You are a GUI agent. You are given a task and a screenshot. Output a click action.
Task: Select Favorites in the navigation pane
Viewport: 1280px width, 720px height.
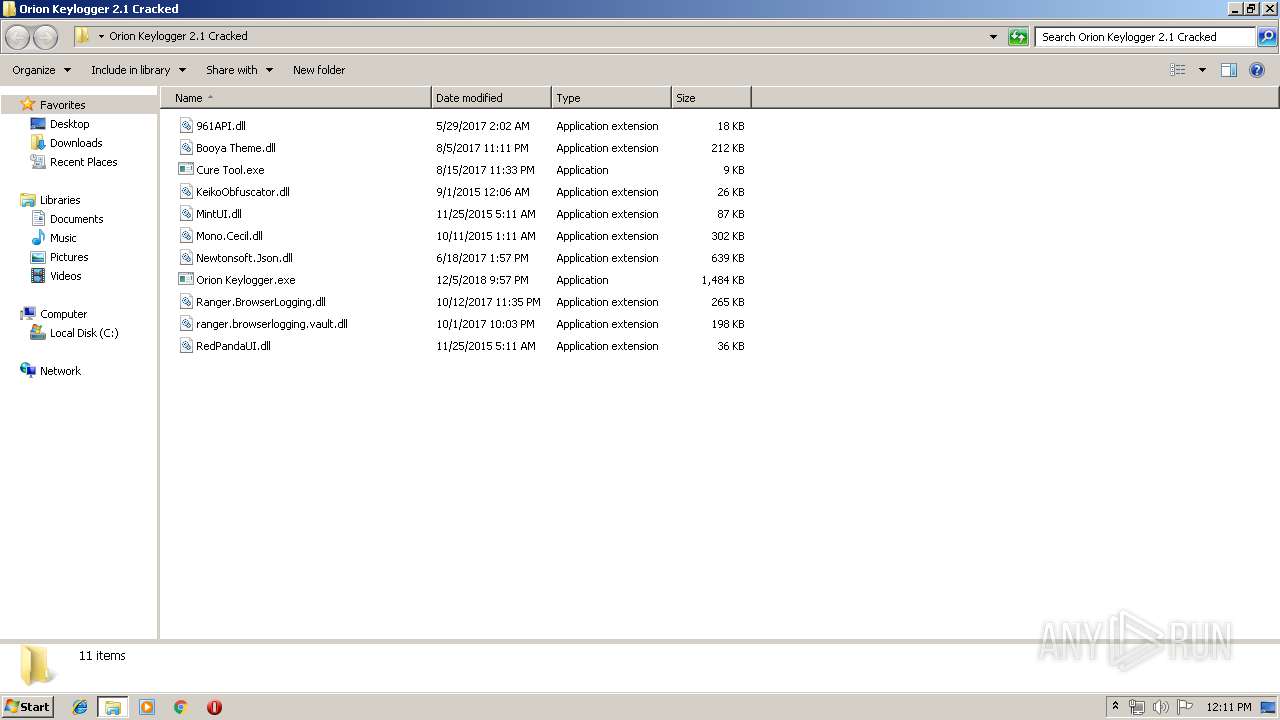[x=62, y=105]
